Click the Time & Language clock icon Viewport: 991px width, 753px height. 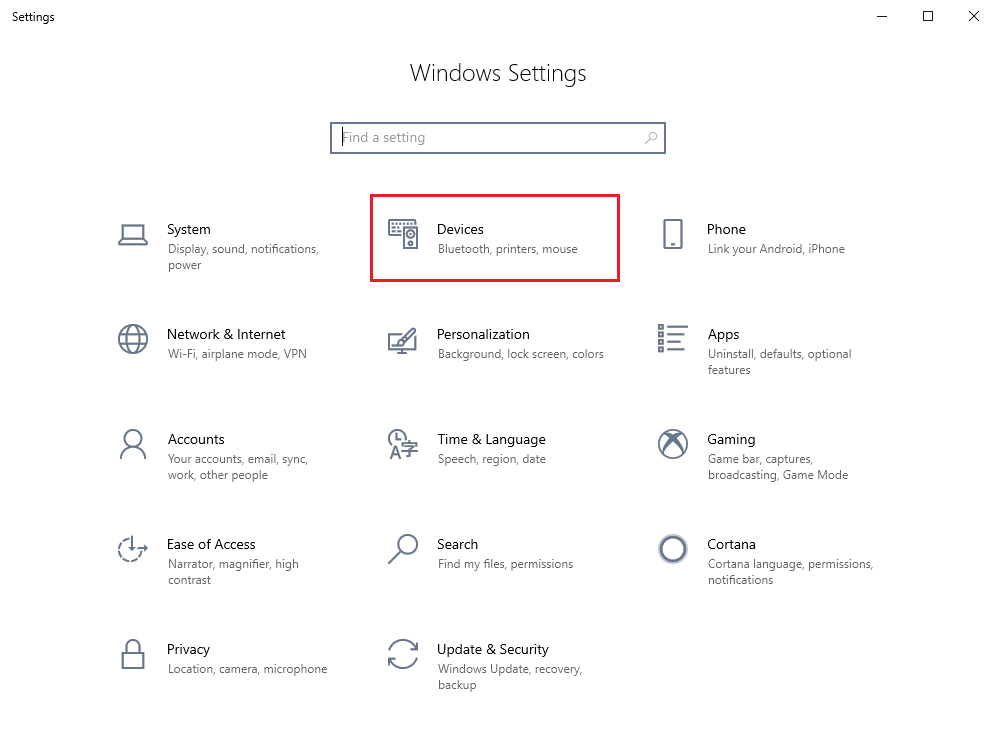coord(403,444)
